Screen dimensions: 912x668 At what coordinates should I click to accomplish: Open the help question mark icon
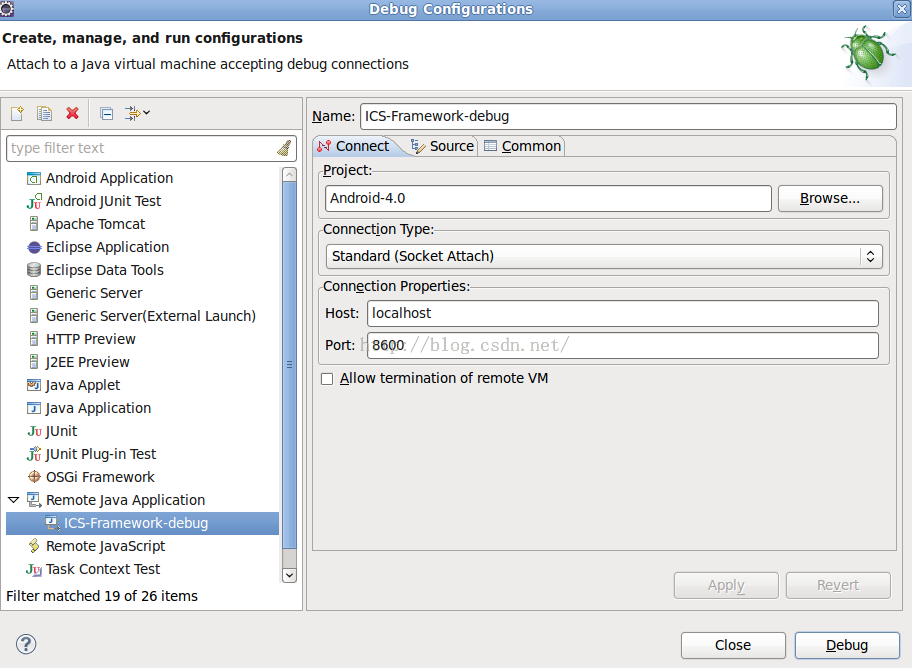(26, 644)
